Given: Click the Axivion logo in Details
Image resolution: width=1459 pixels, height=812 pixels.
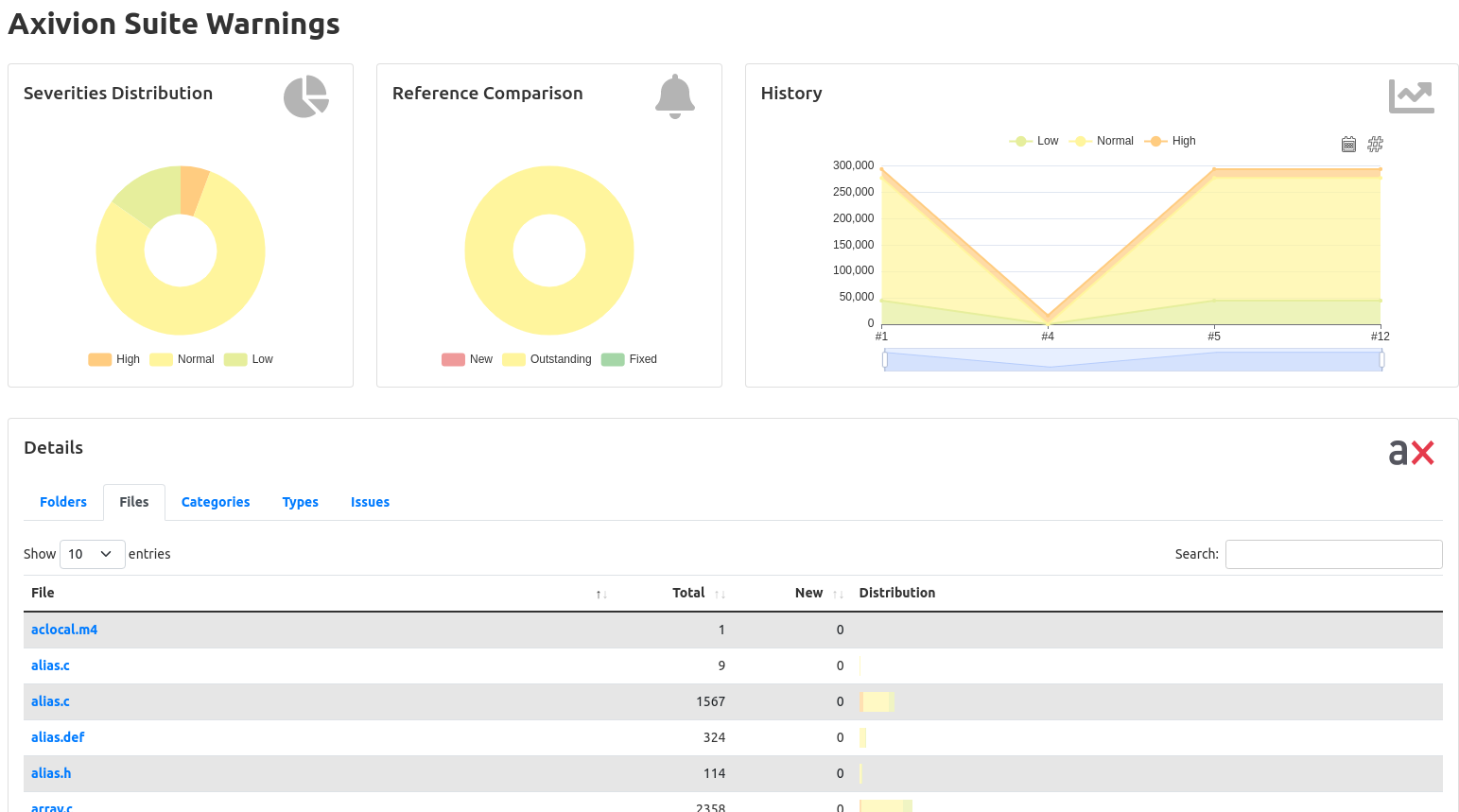Looking at the screenshot, I should (1412, 453).
